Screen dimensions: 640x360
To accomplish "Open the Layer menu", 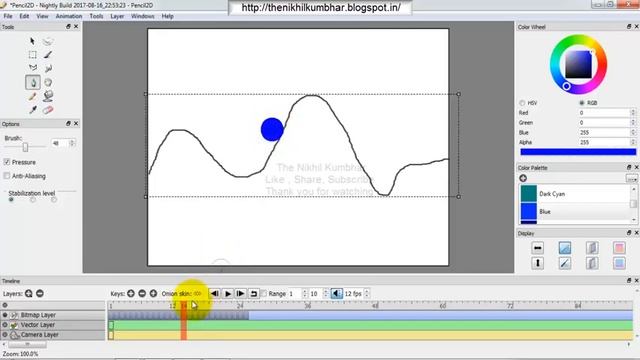I will click(117, 16).
